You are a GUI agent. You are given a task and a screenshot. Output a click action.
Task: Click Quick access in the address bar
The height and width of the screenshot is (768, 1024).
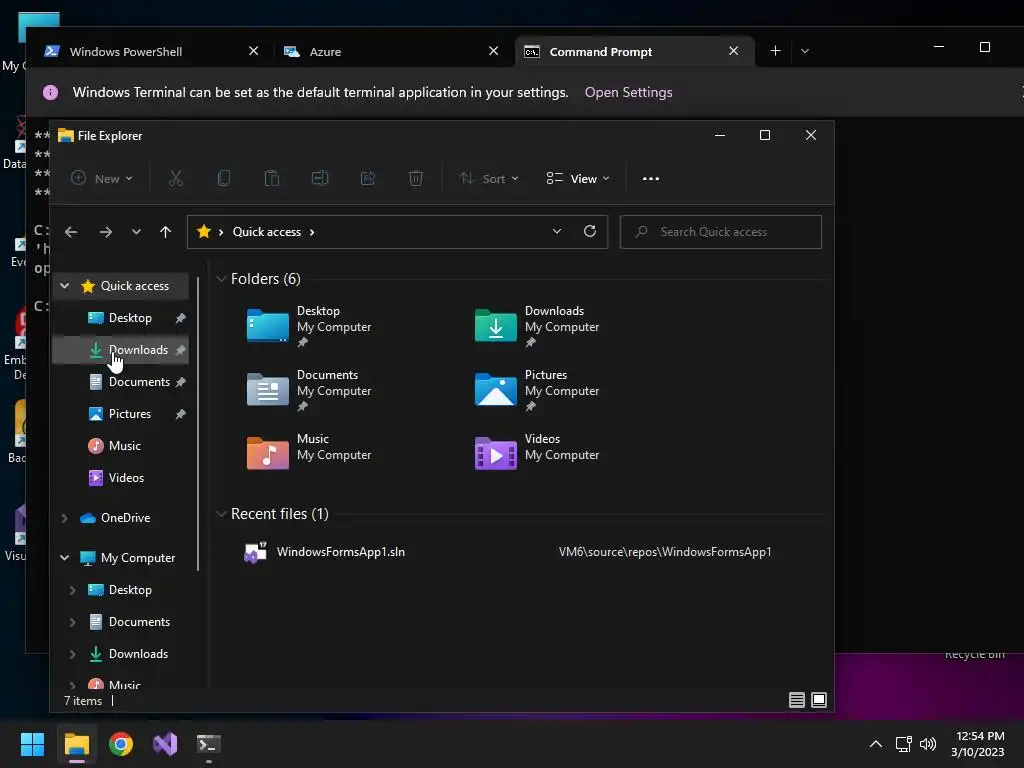(x=266, y=232)
